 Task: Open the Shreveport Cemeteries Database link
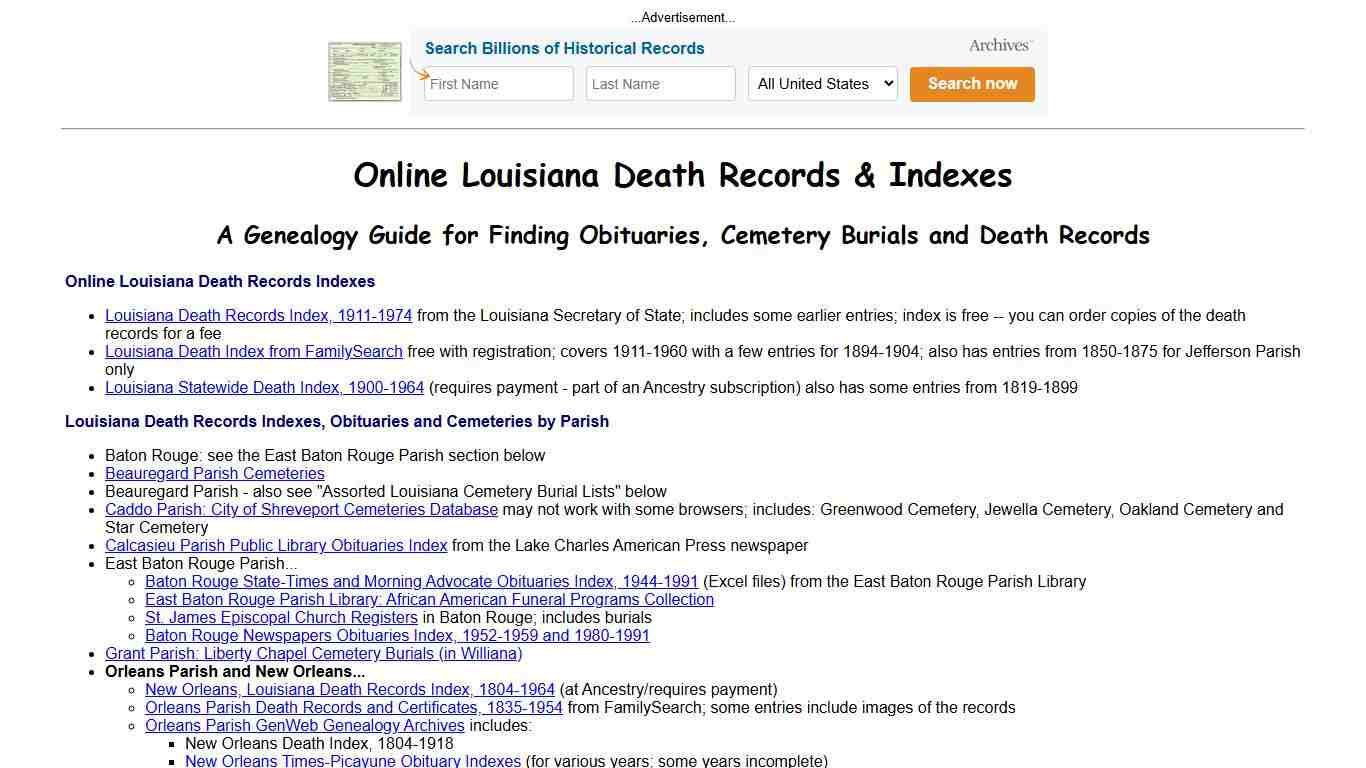point(301,509)
